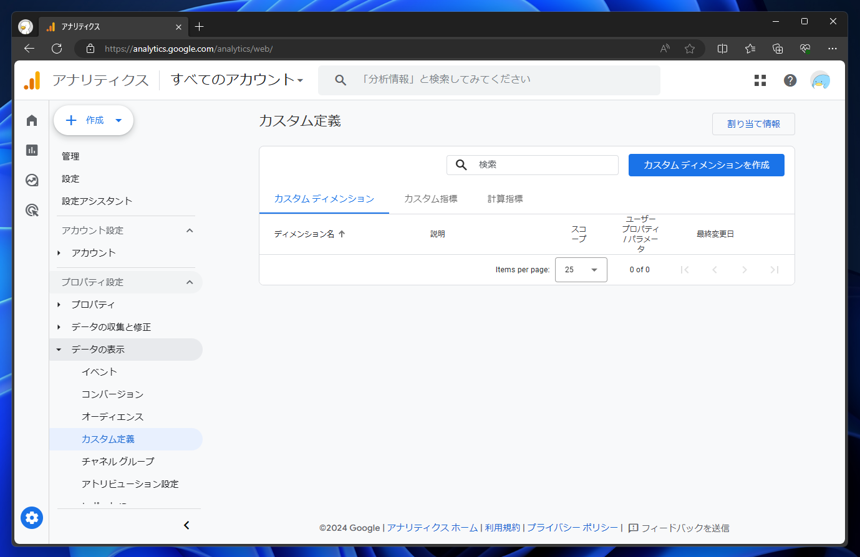Click the 割り当て情報 button
This screenshot has width=860, height=557.
click(753, 124)
